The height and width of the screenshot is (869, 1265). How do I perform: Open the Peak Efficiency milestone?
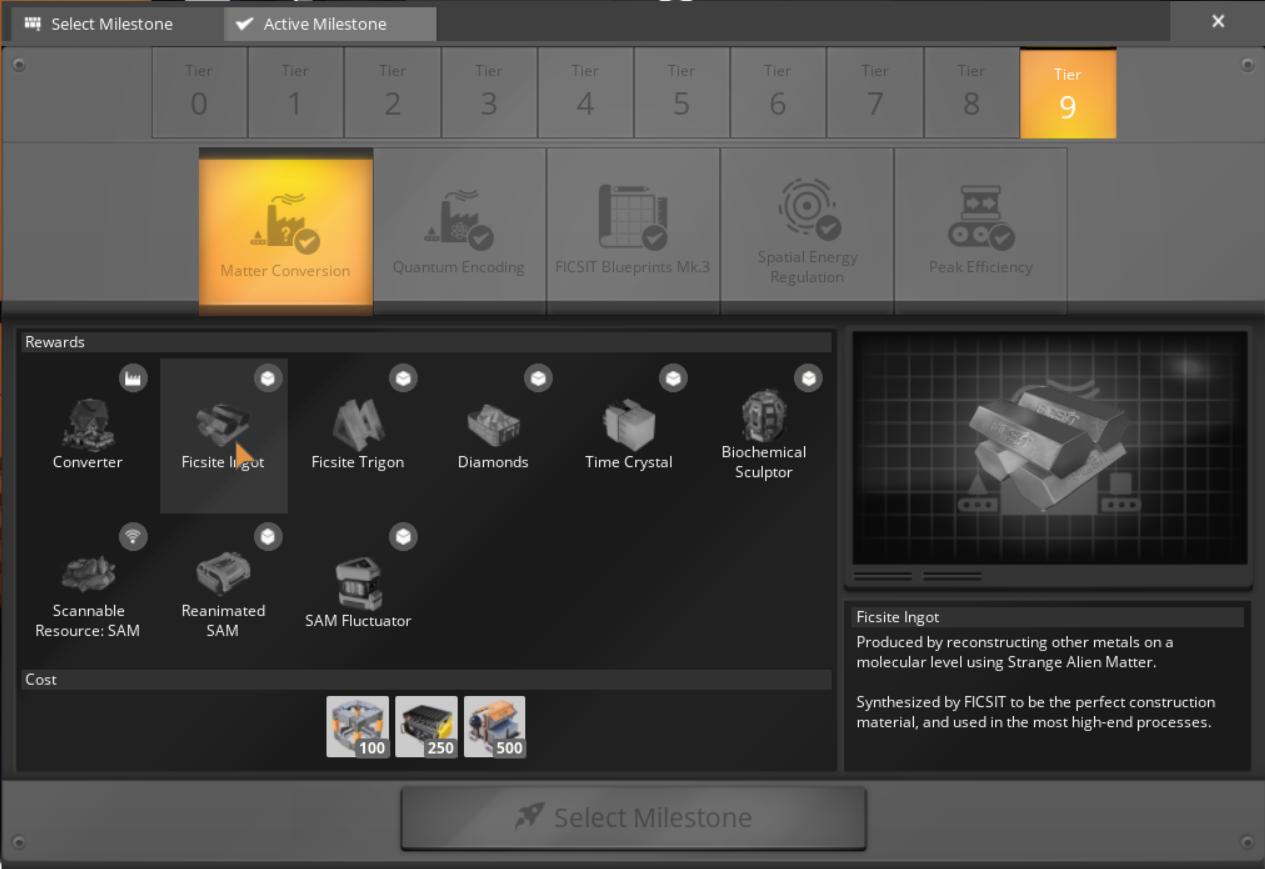981,231
